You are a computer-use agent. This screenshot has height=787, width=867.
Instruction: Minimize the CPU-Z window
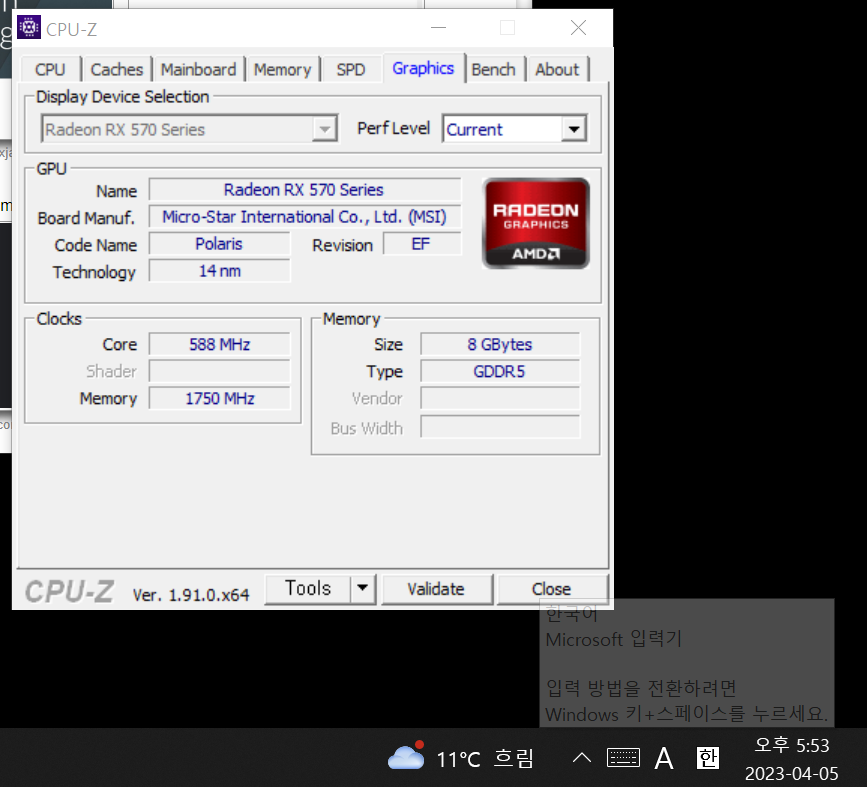(x=438, y=28)
